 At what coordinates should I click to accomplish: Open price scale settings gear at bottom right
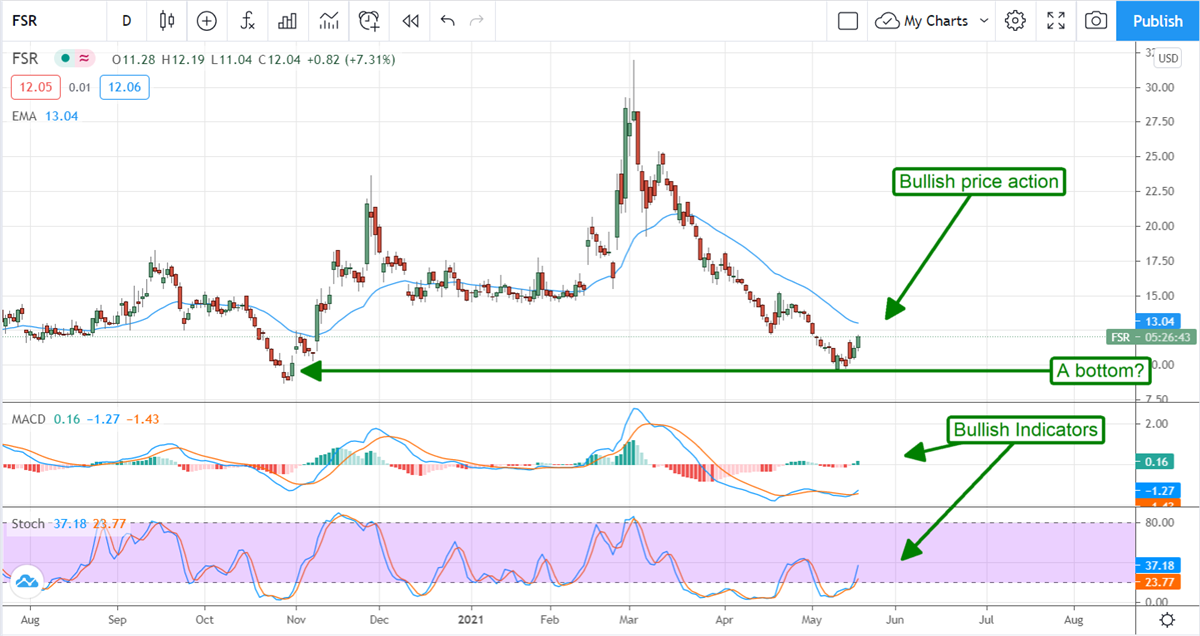pos(1166,619)
